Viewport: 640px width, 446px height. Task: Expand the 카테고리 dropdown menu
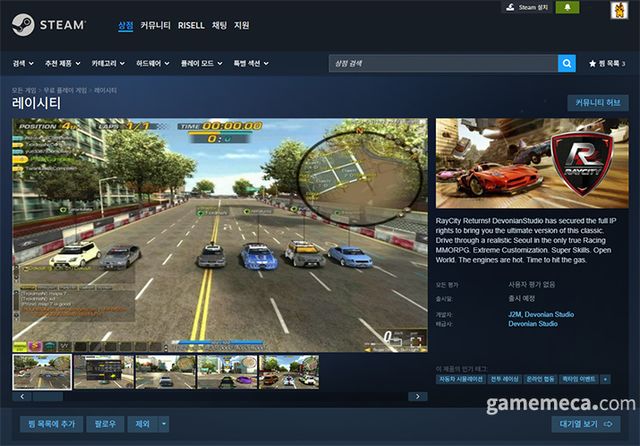click(109, 64)
